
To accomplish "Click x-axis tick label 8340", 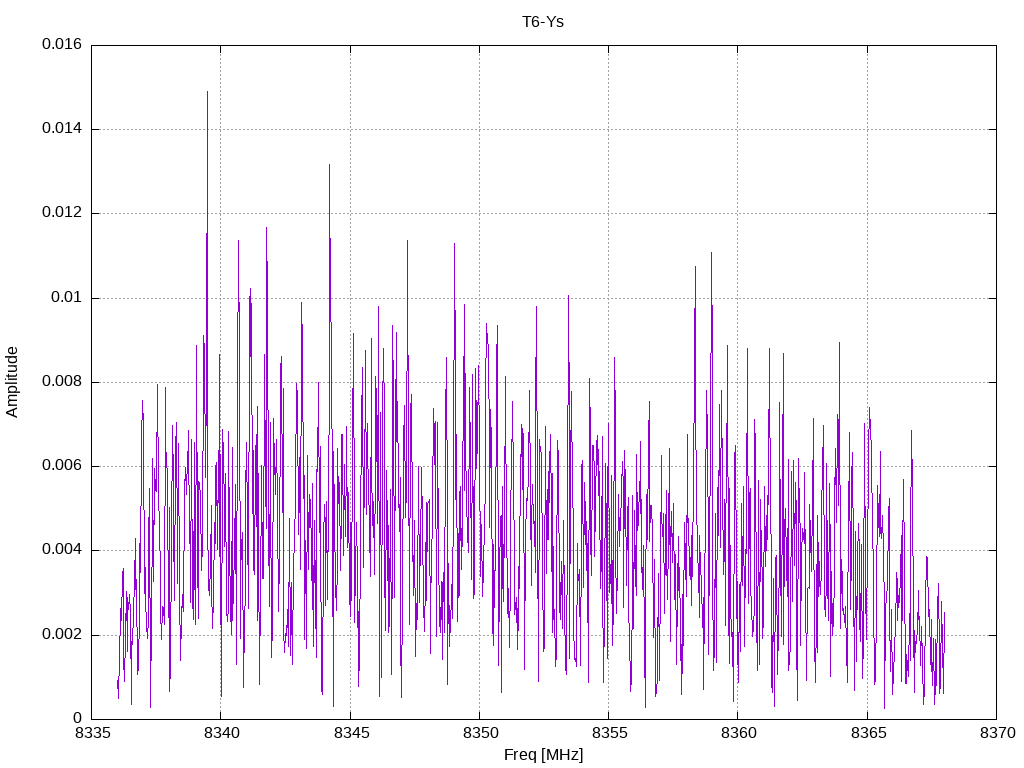I will pyautogui.click(x=221, y=733).
